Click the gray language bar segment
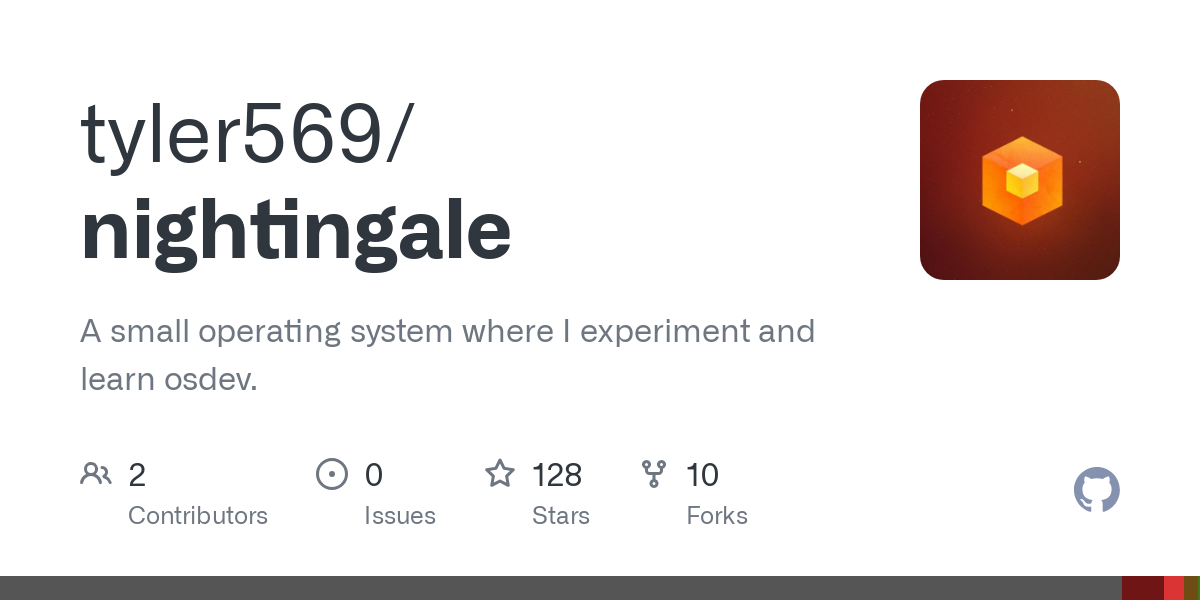The height and width of the screenshot is (600, 1200). coord(560,588)
